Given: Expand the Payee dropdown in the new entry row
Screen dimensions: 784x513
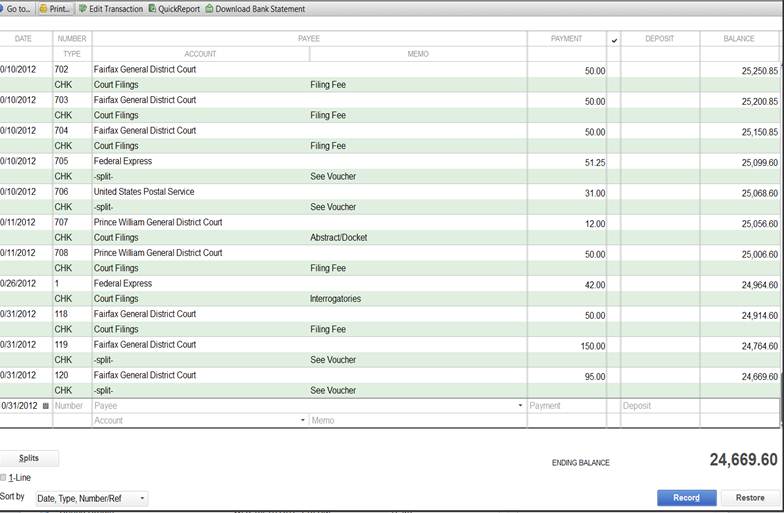Looking at the screenshot, I should point(520,406).
